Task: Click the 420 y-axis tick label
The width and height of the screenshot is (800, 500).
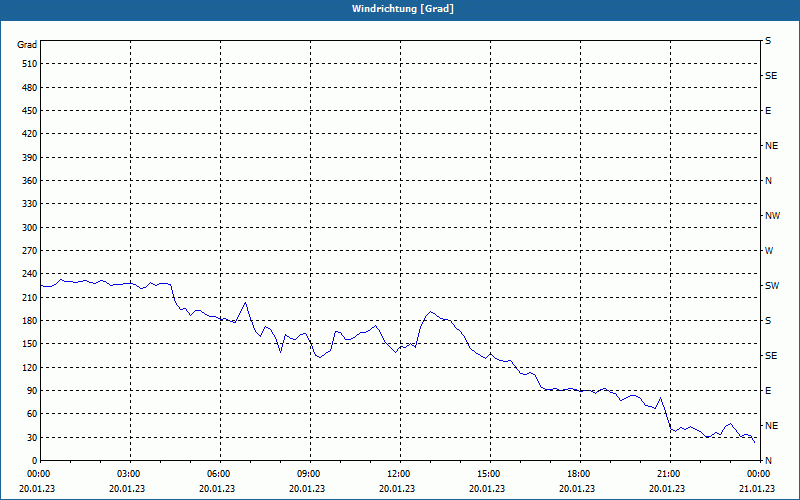Action: [30, 134]
